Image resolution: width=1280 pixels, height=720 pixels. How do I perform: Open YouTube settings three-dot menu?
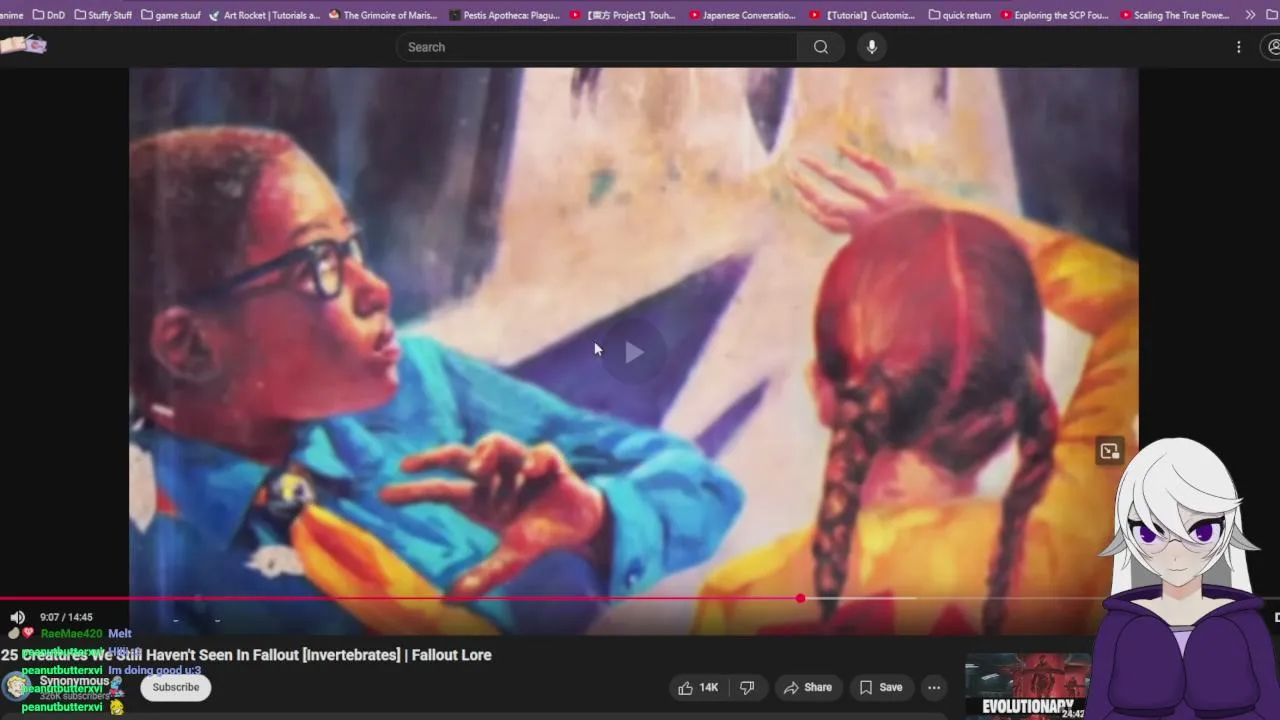point(1238,47)
